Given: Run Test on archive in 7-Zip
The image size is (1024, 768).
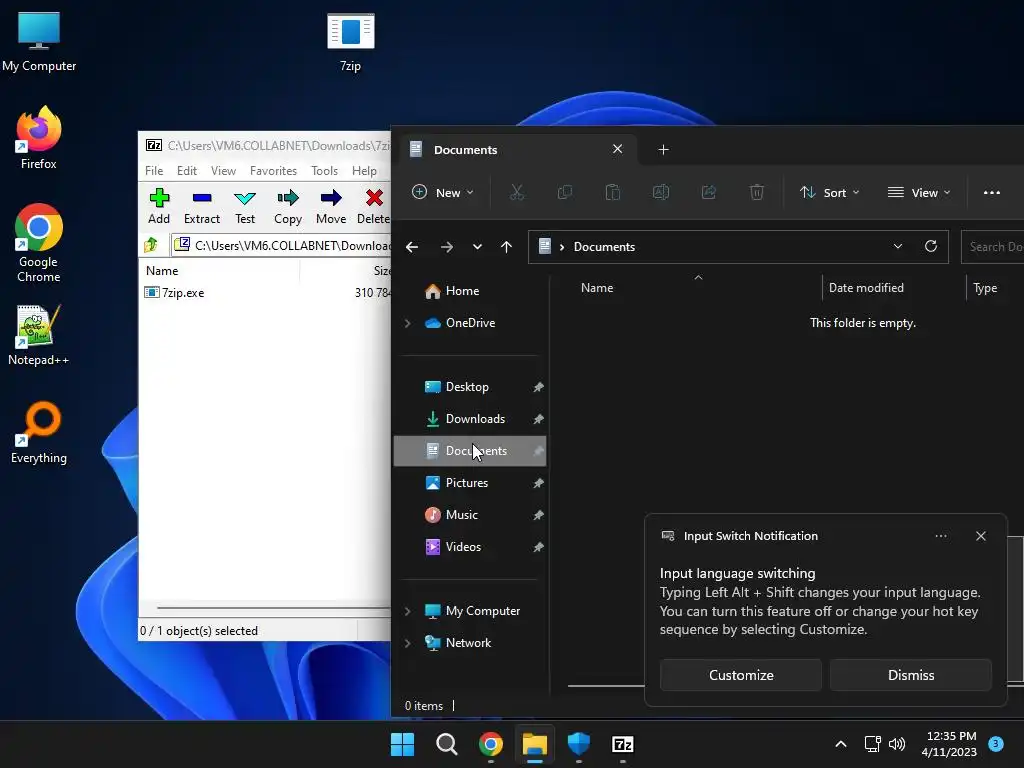Looking at the screenshot, I should (245, 206).
